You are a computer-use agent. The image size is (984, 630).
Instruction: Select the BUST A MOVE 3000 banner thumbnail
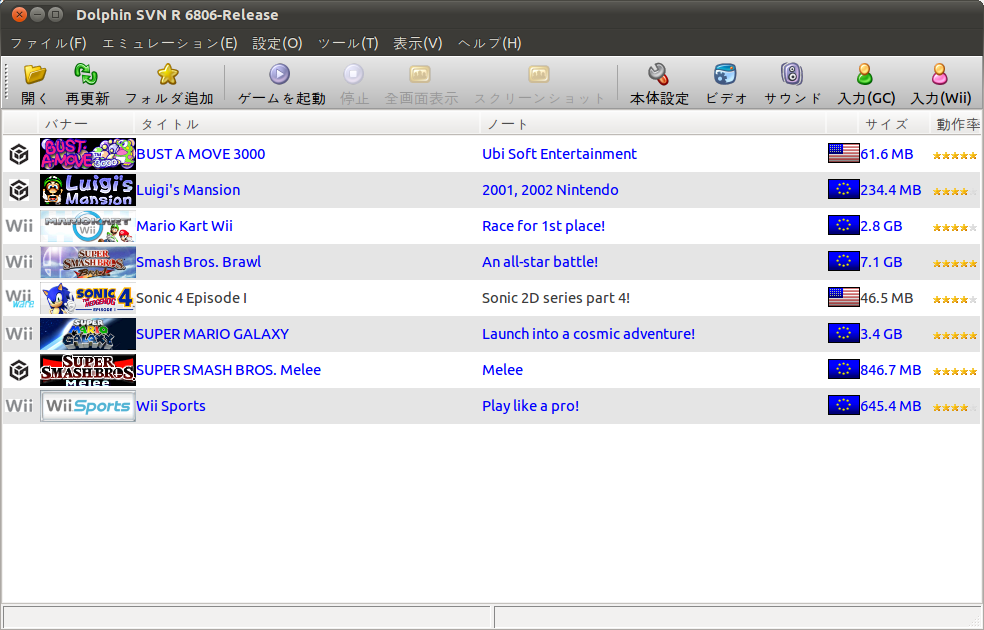pos(88,154)
